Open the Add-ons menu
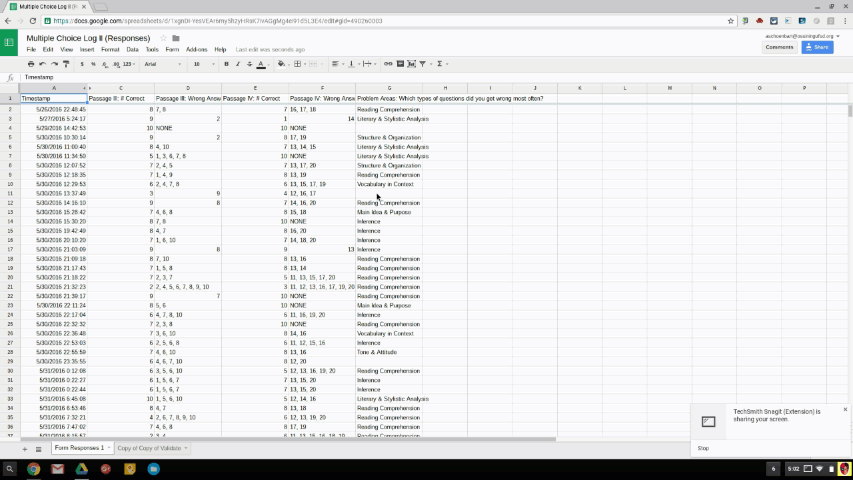 (196, 50)
